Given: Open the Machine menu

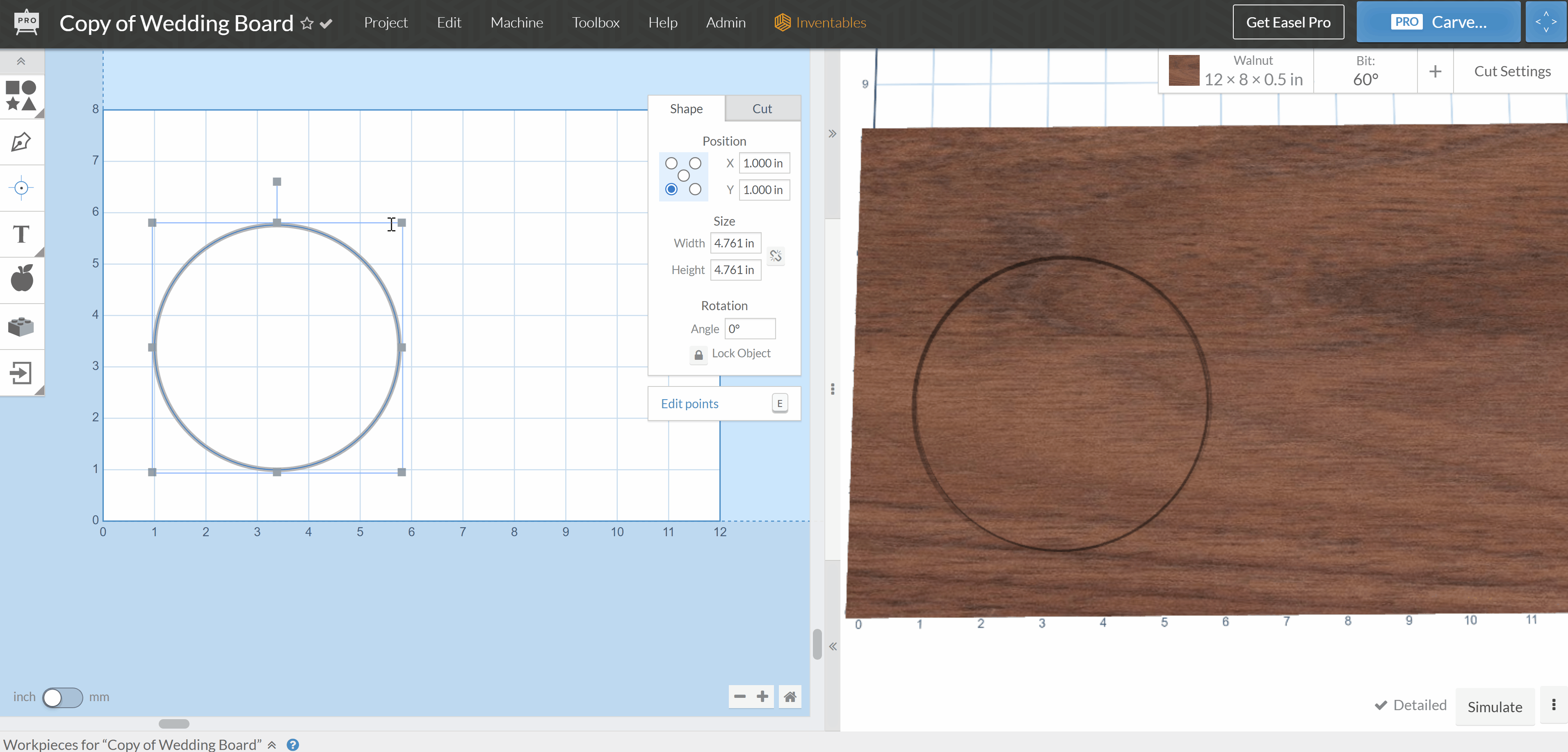Looking at the screenshot, I should (516, 23).
